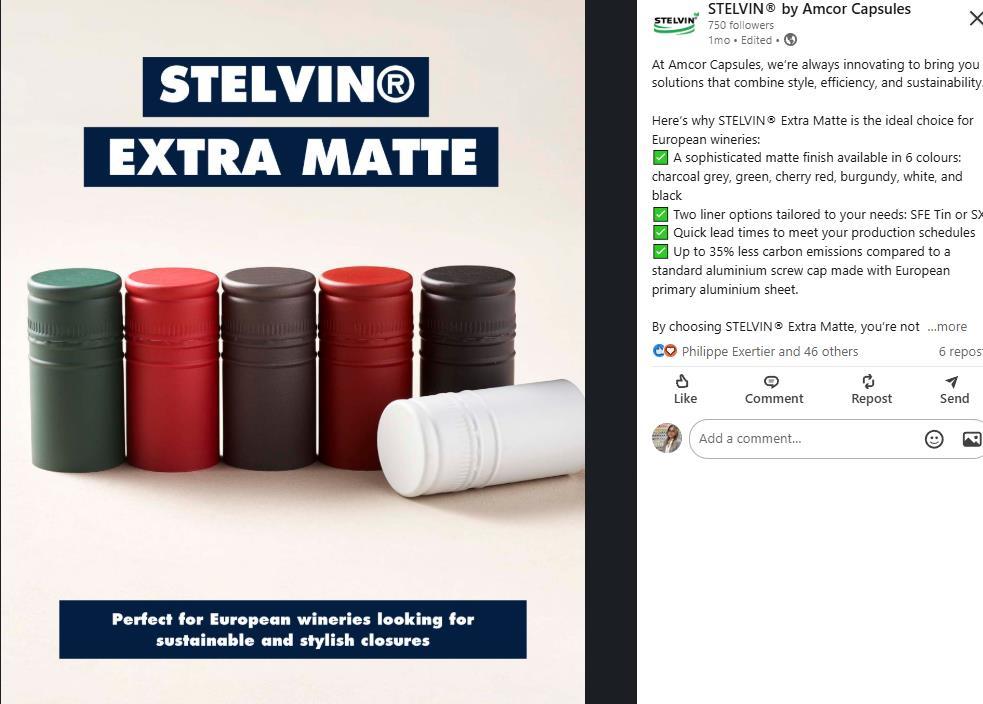The height and width of the screenshot is (704, 983).
Task: Click the add photo icon in comment box
Action: [x=972, y=439]
